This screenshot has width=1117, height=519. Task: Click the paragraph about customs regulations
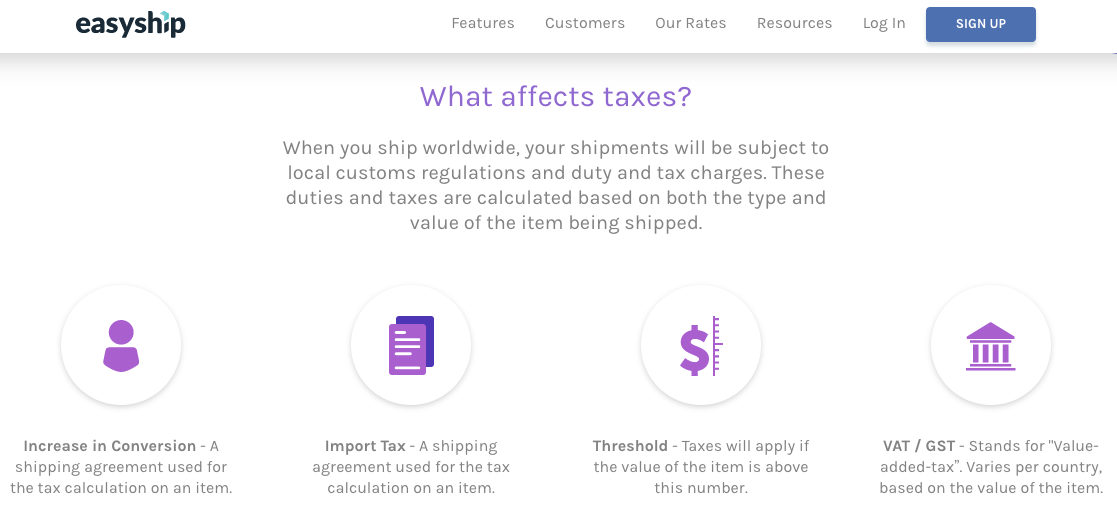(x=556, y=185)
